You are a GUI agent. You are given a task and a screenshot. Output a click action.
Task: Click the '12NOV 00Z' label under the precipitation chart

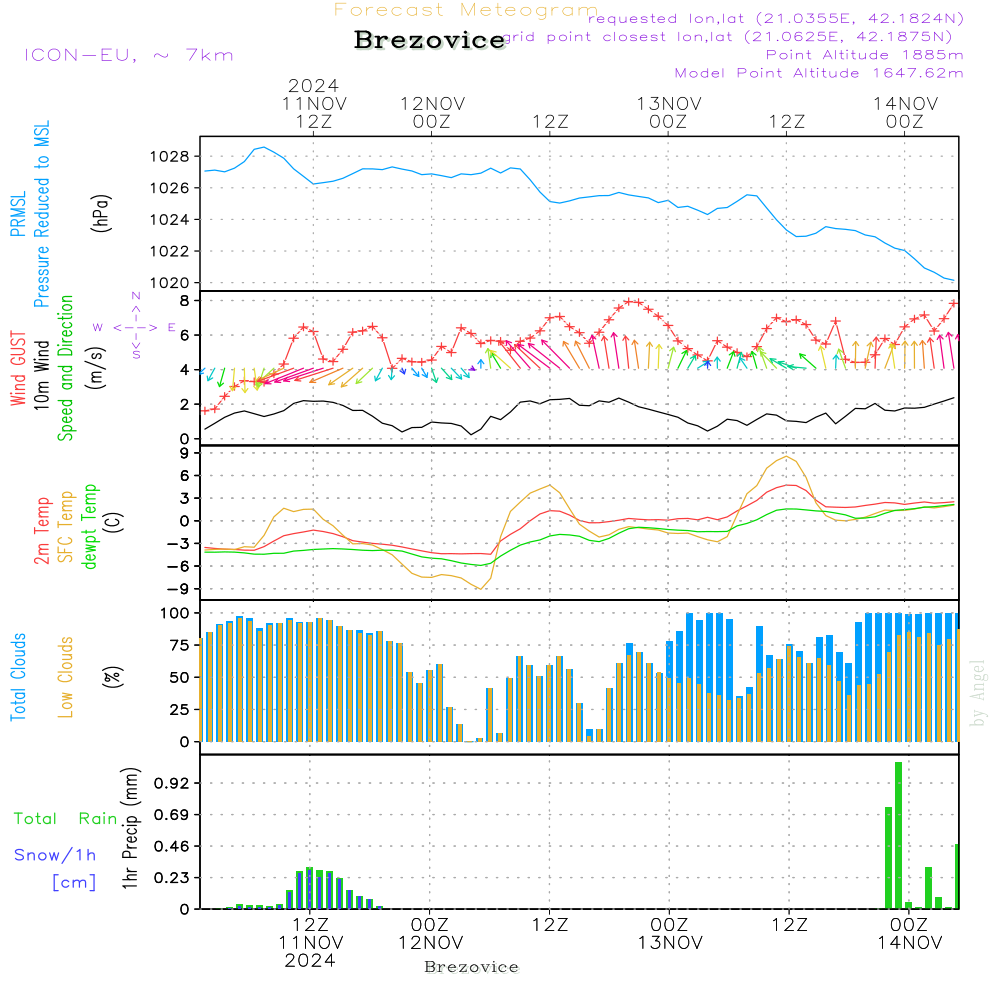tap(430, 933)
